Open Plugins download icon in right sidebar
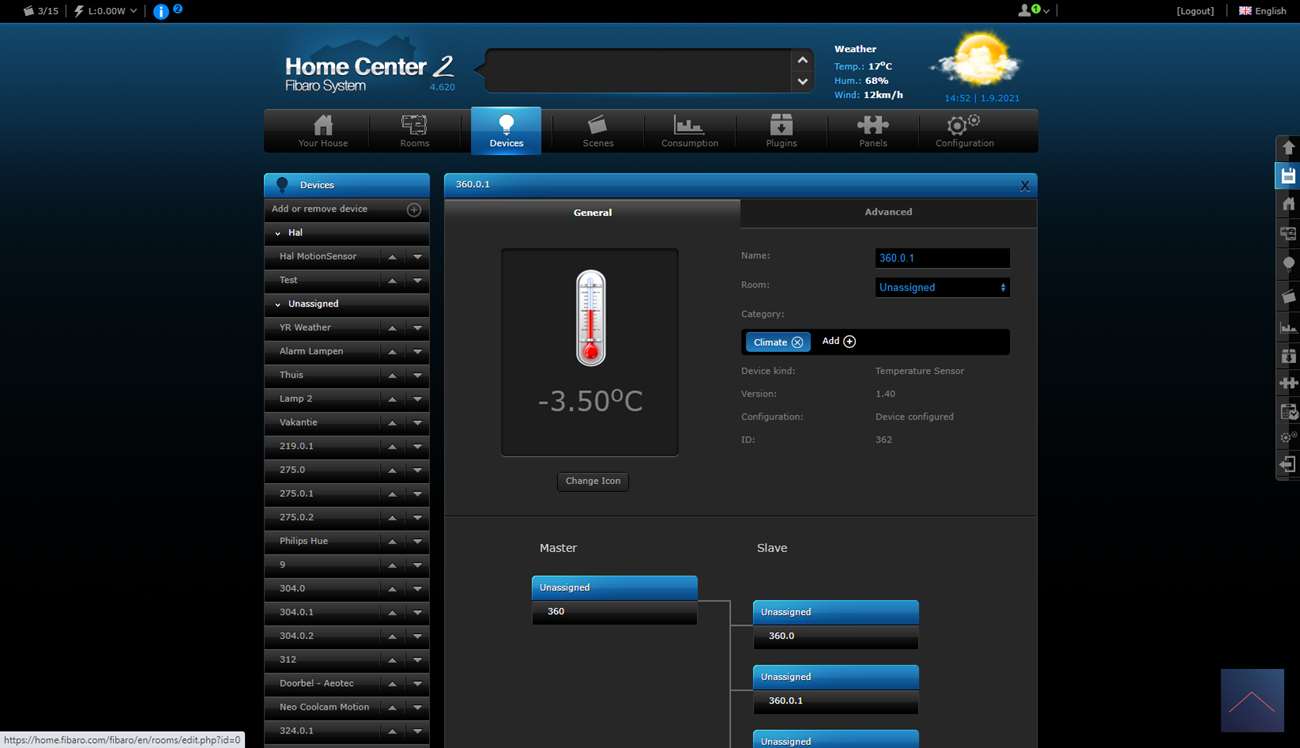 click(x=1288, y=356)
